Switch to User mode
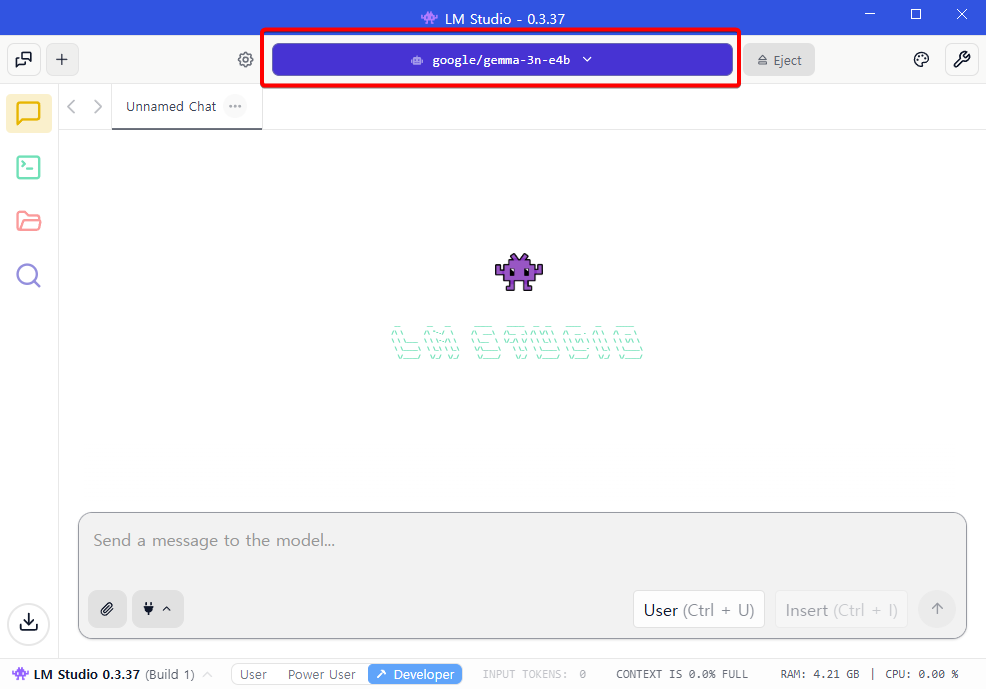Viewport: 986px width, 689px height. point(253,674)
